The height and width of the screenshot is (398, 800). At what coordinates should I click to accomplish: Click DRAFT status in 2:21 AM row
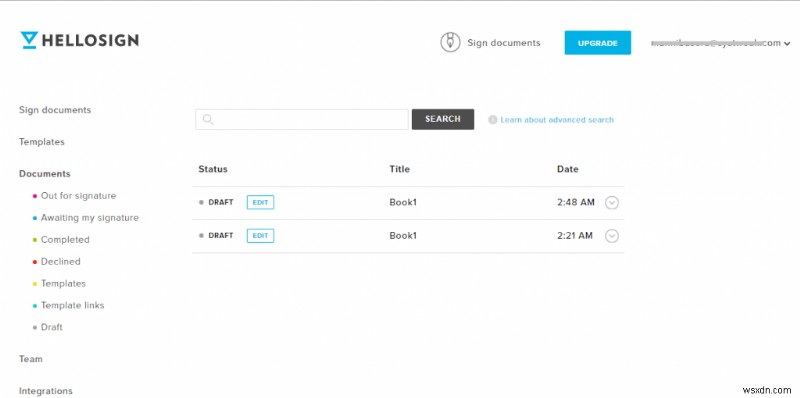click(220, 236)
